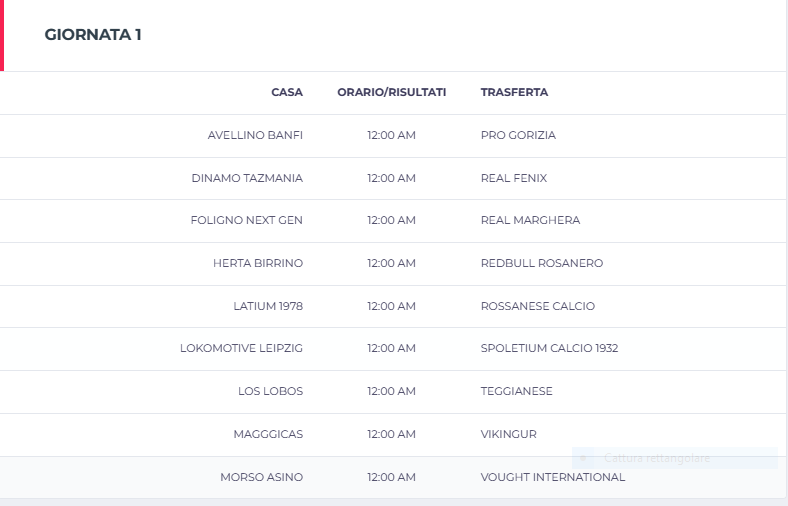Click LATIUM 1978 team name
The width and height of the screenshot is (788, 506).
tap(268, 307)
